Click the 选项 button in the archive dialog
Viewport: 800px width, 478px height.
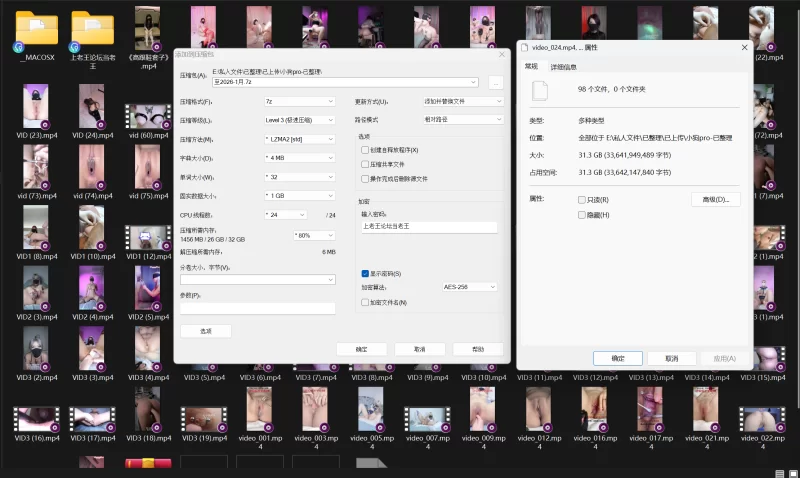coord(206,331)
